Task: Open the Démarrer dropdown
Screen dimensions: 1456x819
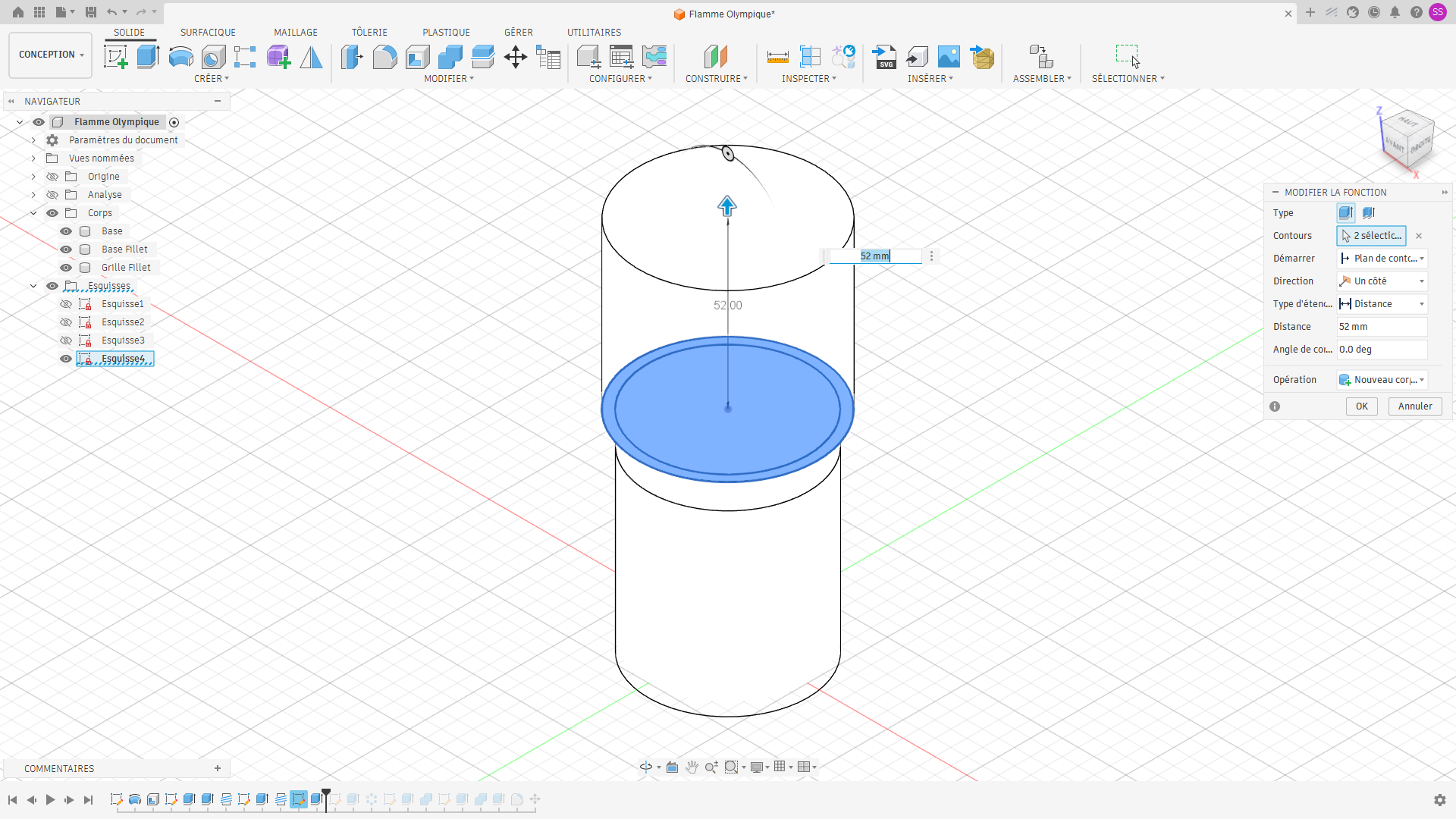Action: [x=1382, y=259]
